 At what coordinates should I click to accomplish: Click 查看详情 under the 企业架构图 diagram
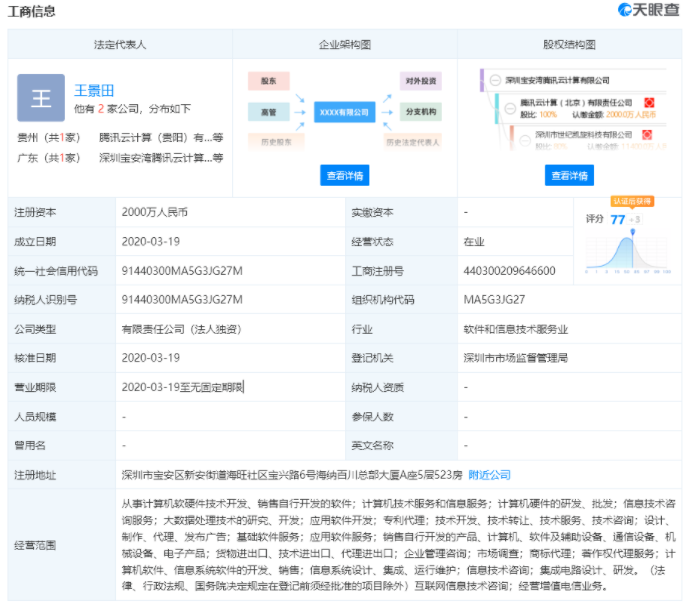(345, 176)
